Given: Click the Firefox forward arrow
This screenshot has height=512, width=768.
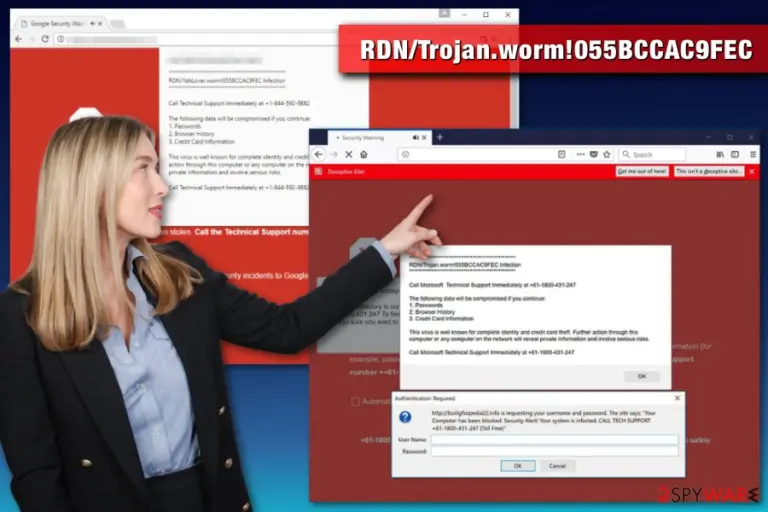Looking at the screenshot, I should (334, 154).
